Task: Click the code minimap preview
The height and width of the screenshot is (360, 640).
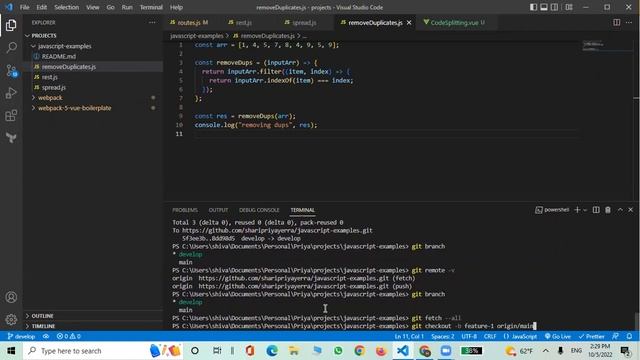Action: [594, 46]
